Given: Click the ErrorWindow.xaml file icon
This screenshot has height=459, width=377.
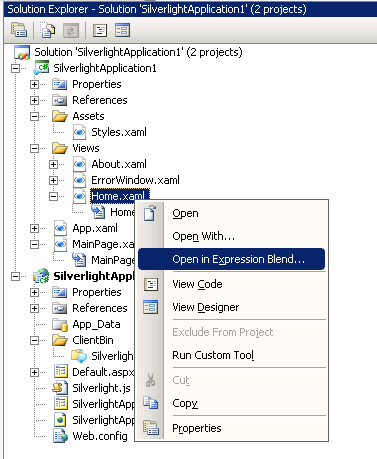Looking at the screenshot, I should [x=79, y=180].
